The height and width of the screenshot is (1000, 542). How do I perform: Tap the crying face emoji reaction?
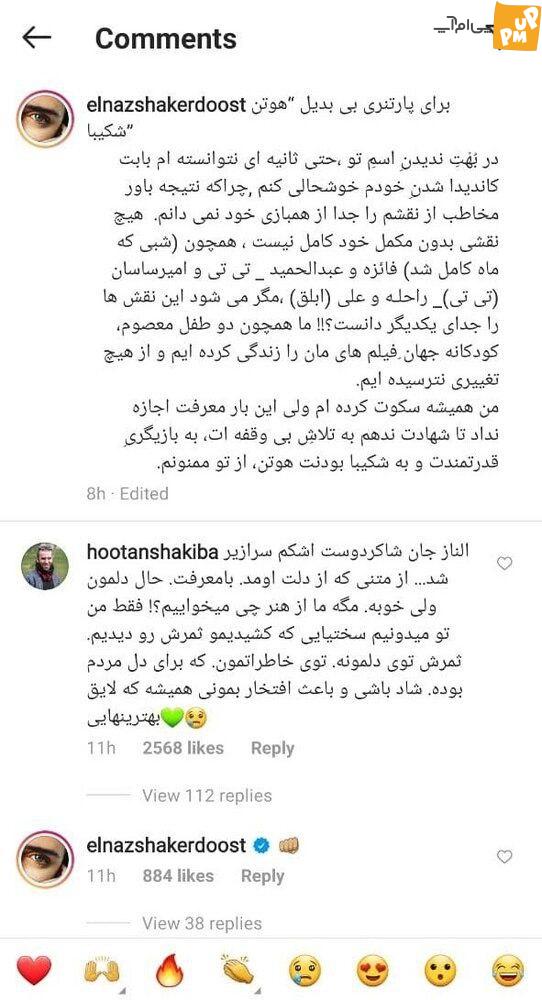point(305,971)
